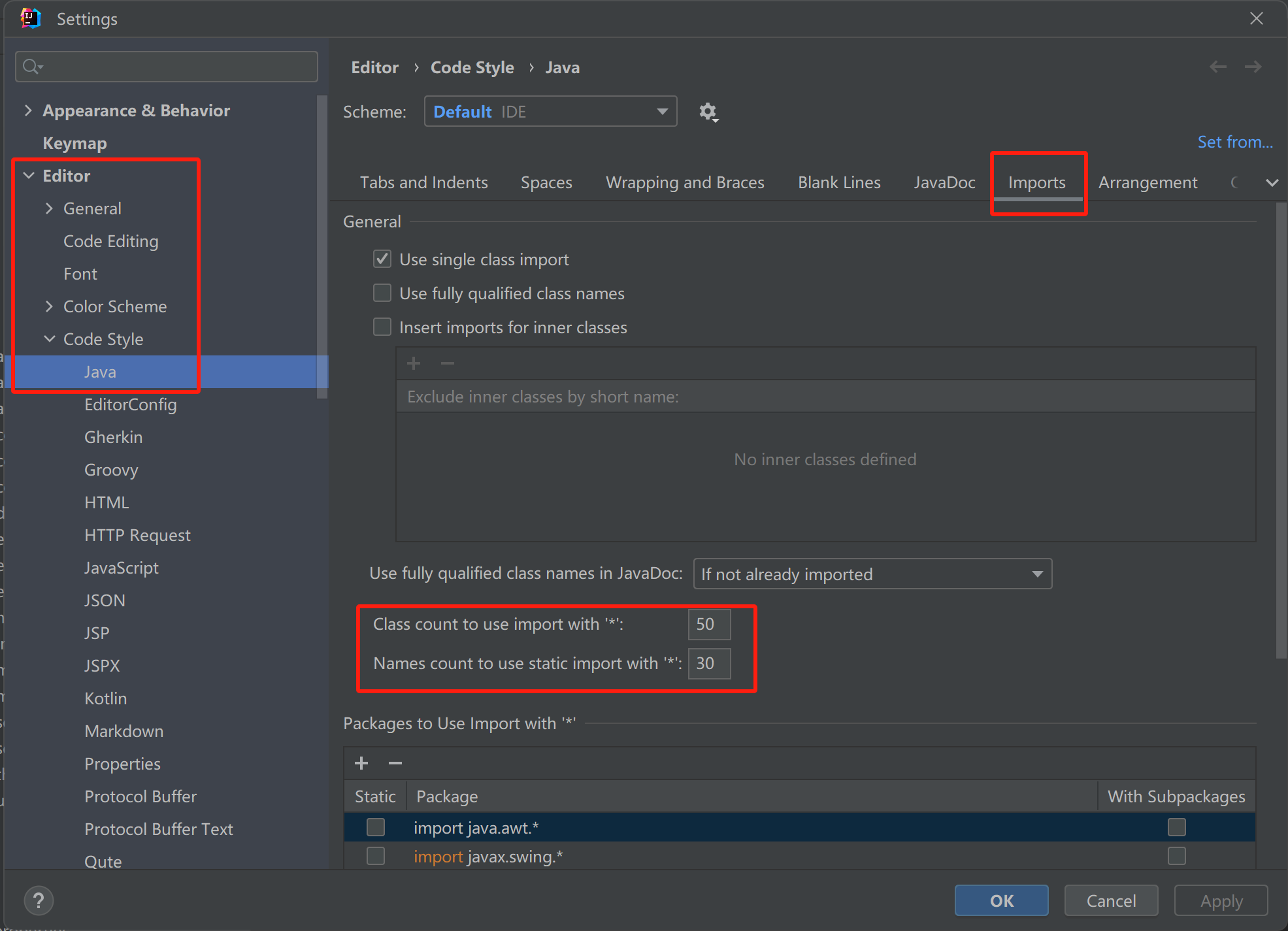Select Protocol Buffer code style

pyautogui.click(x=140, y=796)
